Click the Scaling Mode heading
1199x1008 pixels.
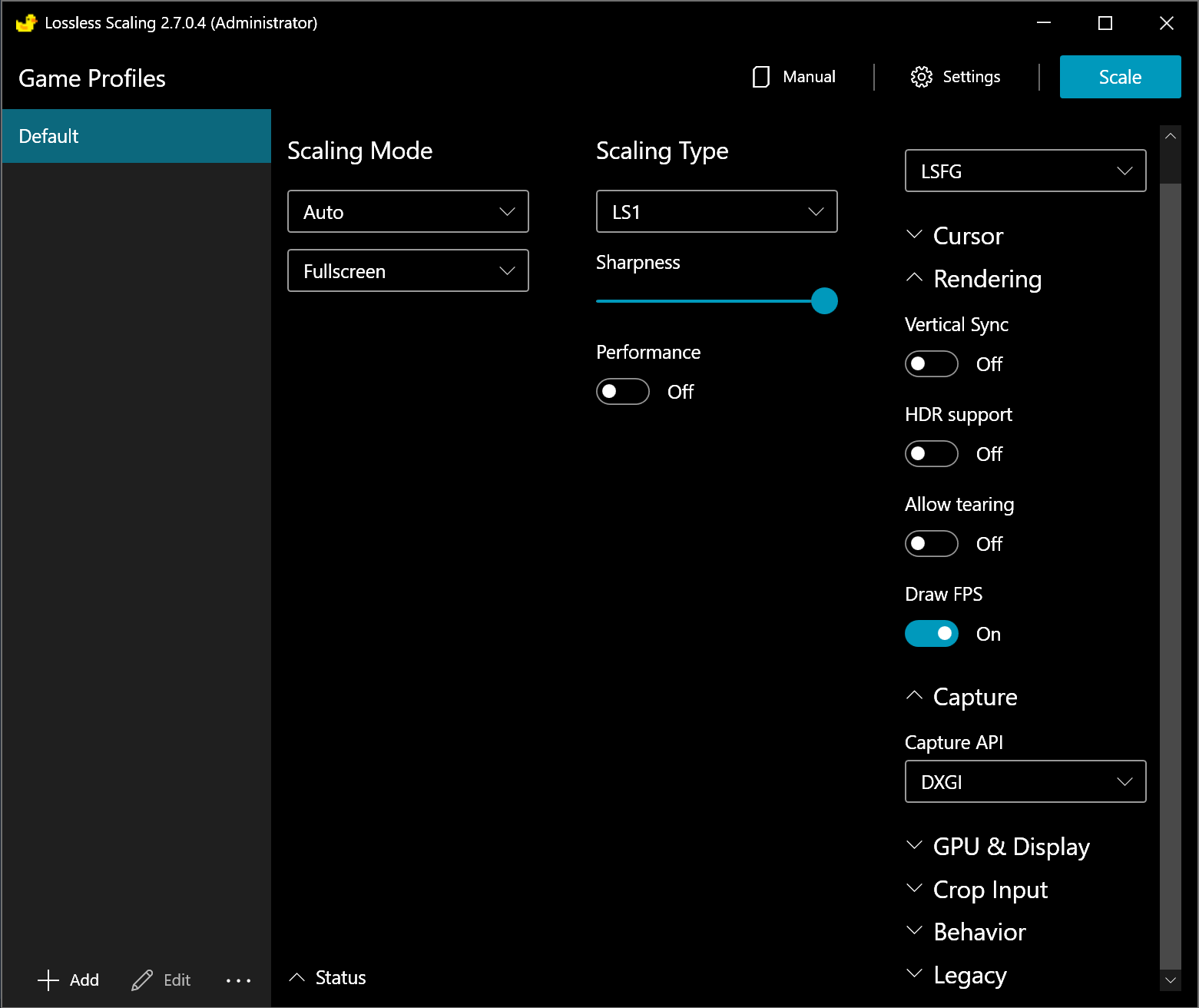click(359, 151)
